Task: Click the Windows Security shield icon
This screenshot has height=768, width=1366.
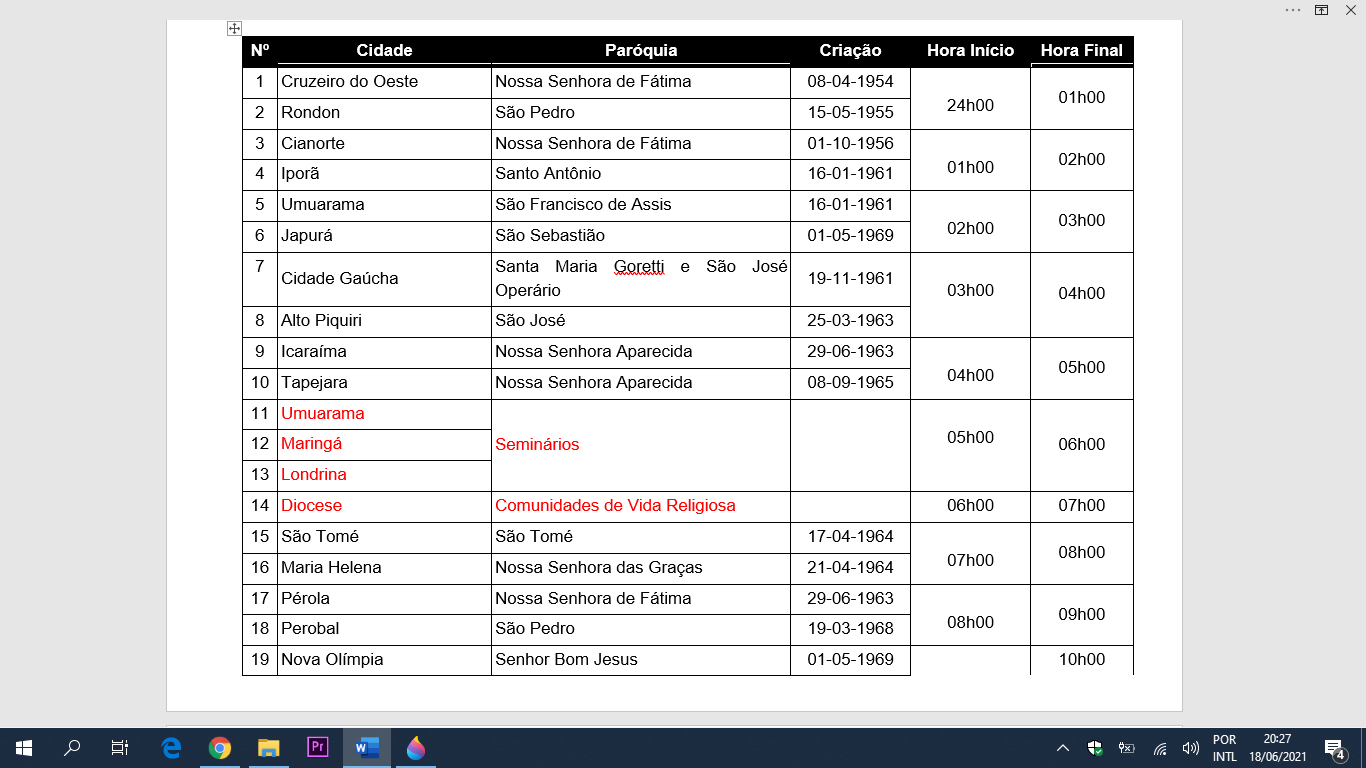Action: (1095, 748)
